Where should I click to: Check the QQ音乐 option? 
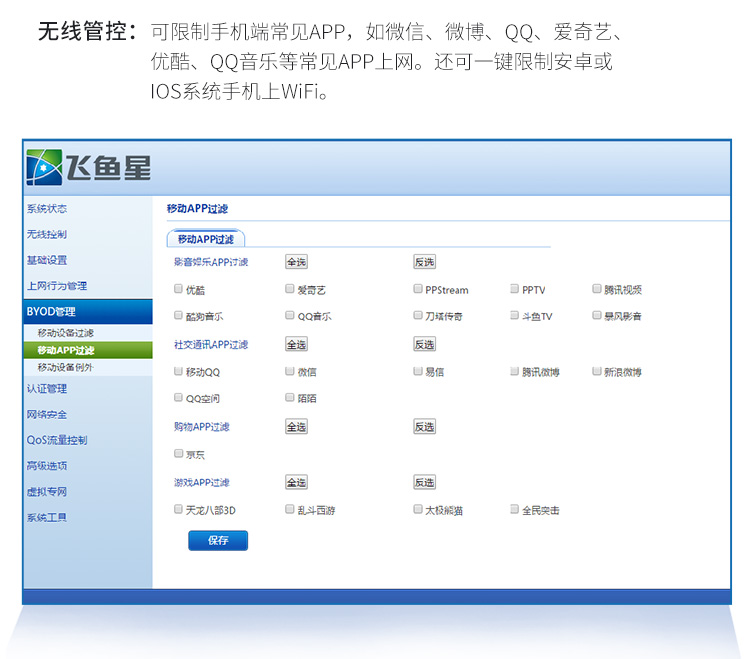pyautogui.click(x=289, y=315)
